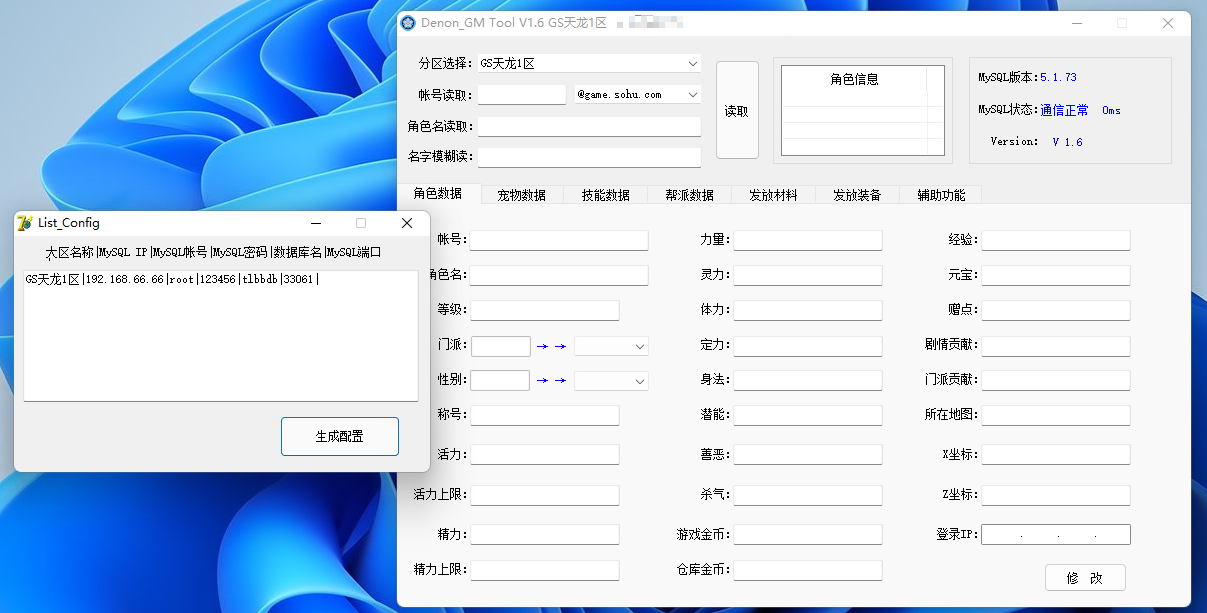1207x613 pixels.
Task: Click the List_Config window icon
Action: pos(25,223)
